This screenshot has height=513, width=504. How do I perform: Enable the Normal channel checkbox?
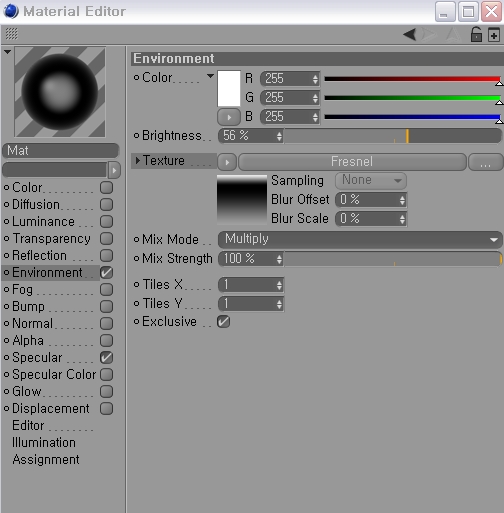point(107,324)
